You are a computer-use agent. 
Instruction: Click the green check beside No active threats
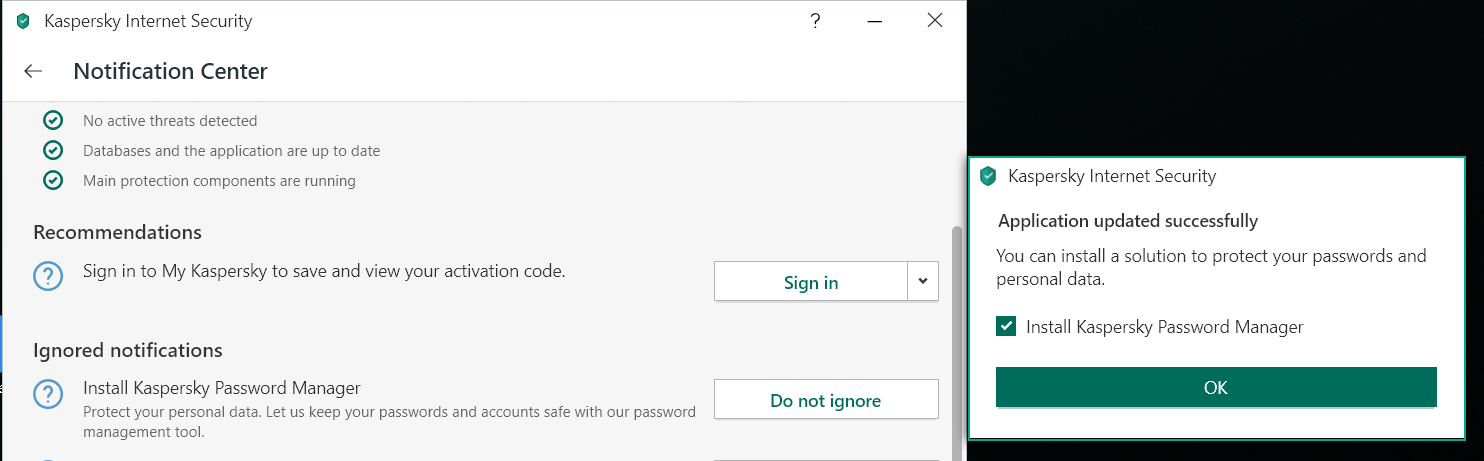(53, 121)
